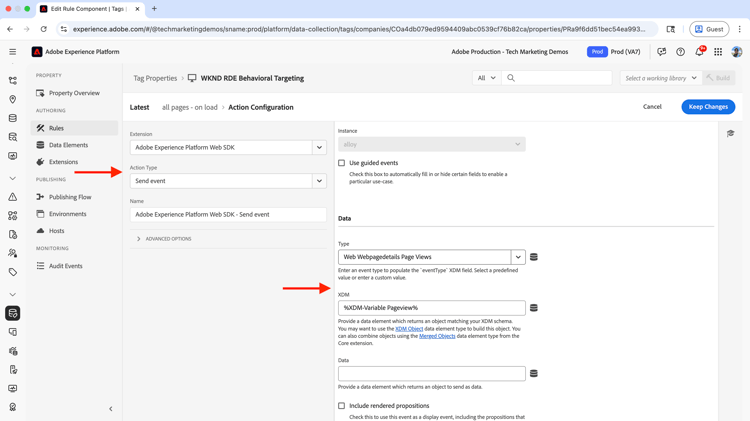Viewport: 750px width, 421px height.
Task: Open the Instance alloy dropdown
Action: (x=431, y=144)
